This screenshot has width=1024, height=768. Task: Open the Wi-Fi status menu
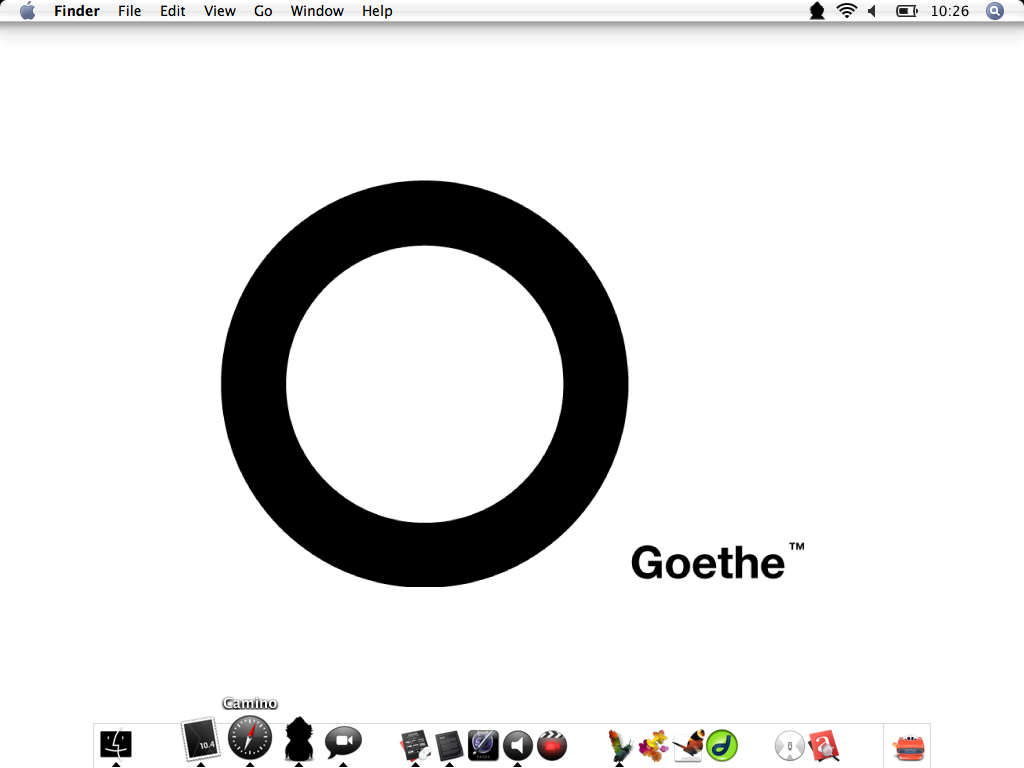click(x=846, y=11)
